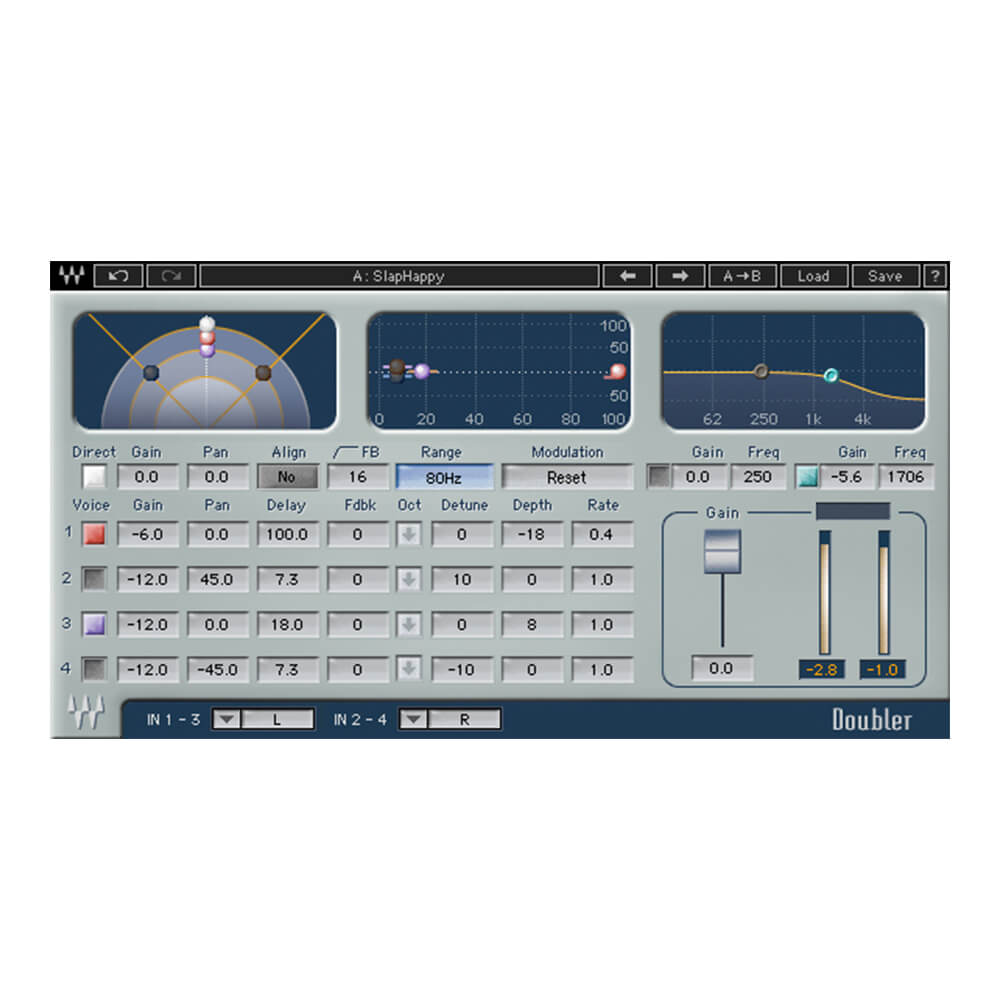Click the output Gain fader handle
The width and height of the screenshot is (1000, 1000).
(722, 551)
